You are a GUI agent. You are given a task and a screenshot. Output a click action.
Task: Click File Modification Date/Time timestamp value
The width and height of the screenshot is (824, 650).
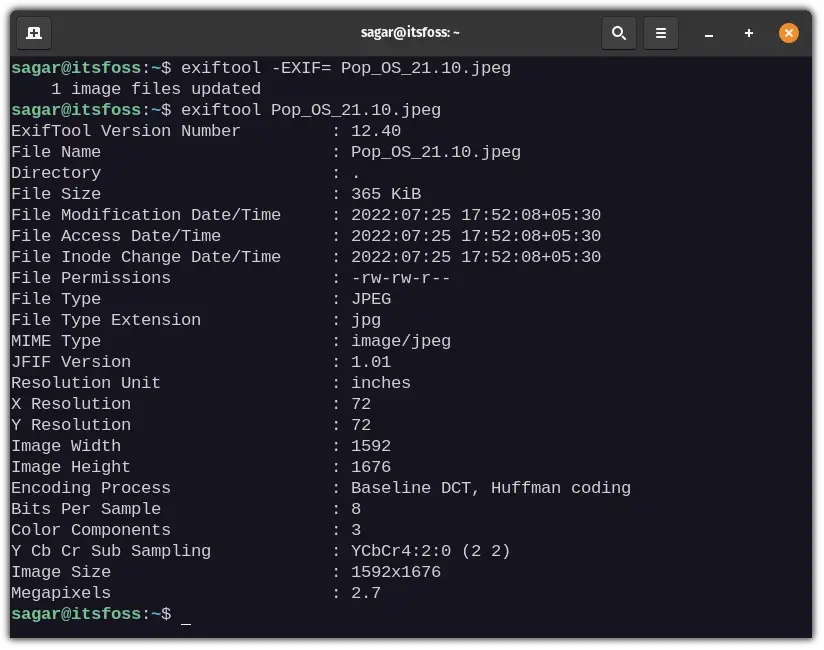coord(476,215)
